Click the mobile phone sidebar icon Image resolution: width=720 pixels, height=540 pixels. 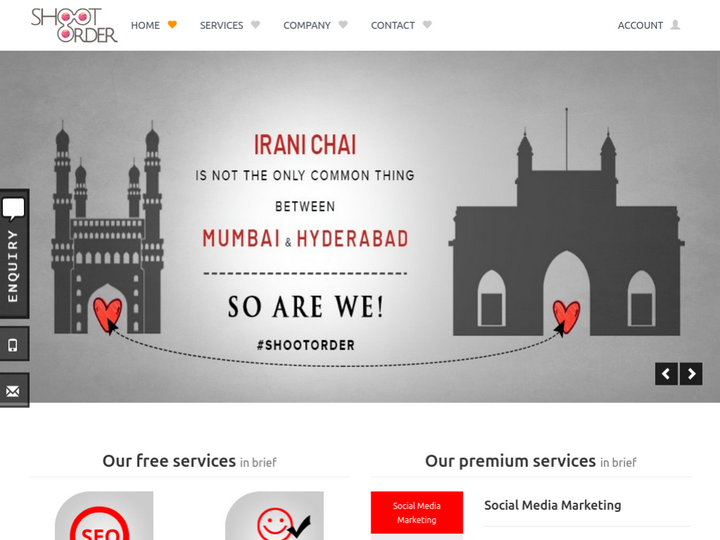[x=14, y=344]
